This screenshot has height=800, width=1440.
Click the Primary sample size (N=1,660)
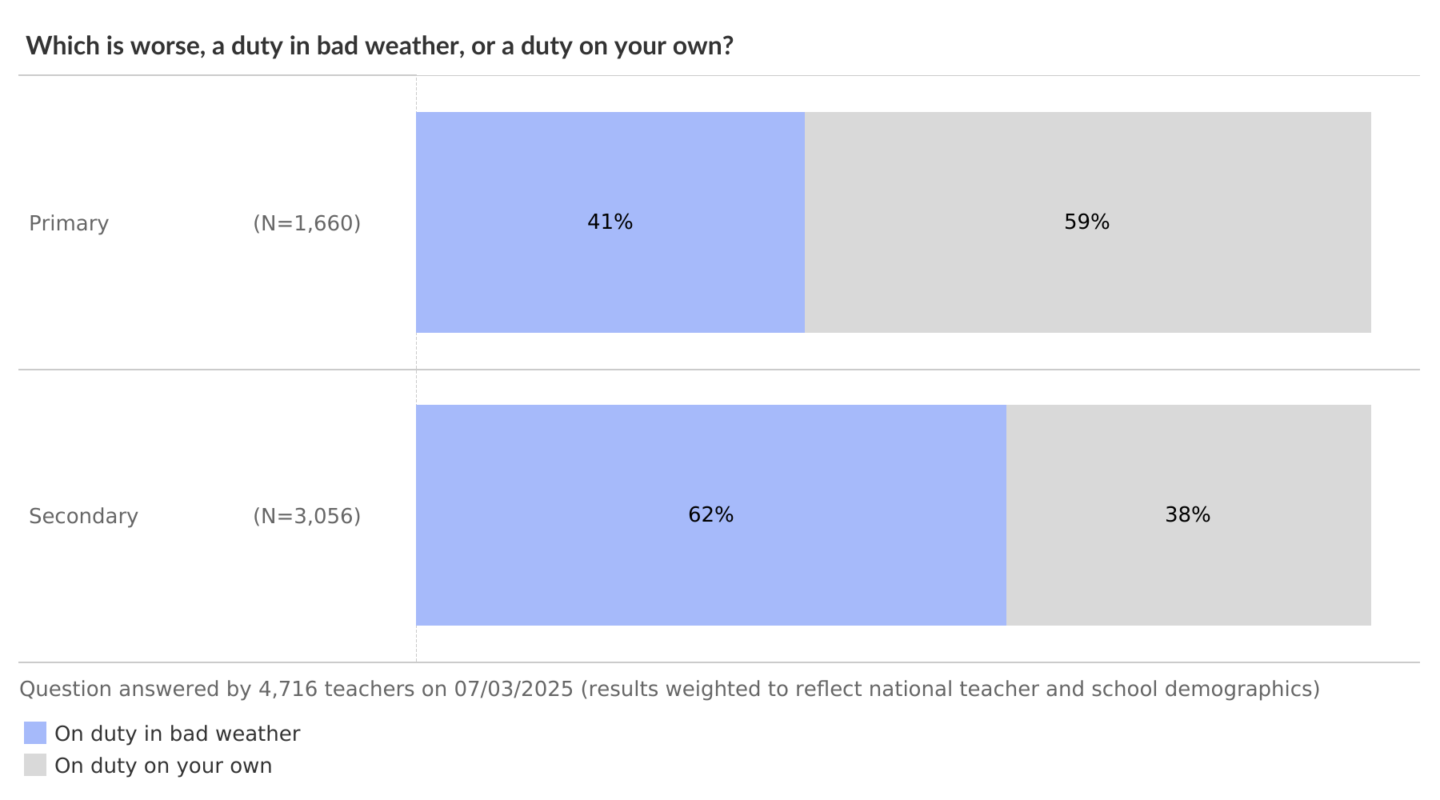pyautogui.click(x=307, y=223)
